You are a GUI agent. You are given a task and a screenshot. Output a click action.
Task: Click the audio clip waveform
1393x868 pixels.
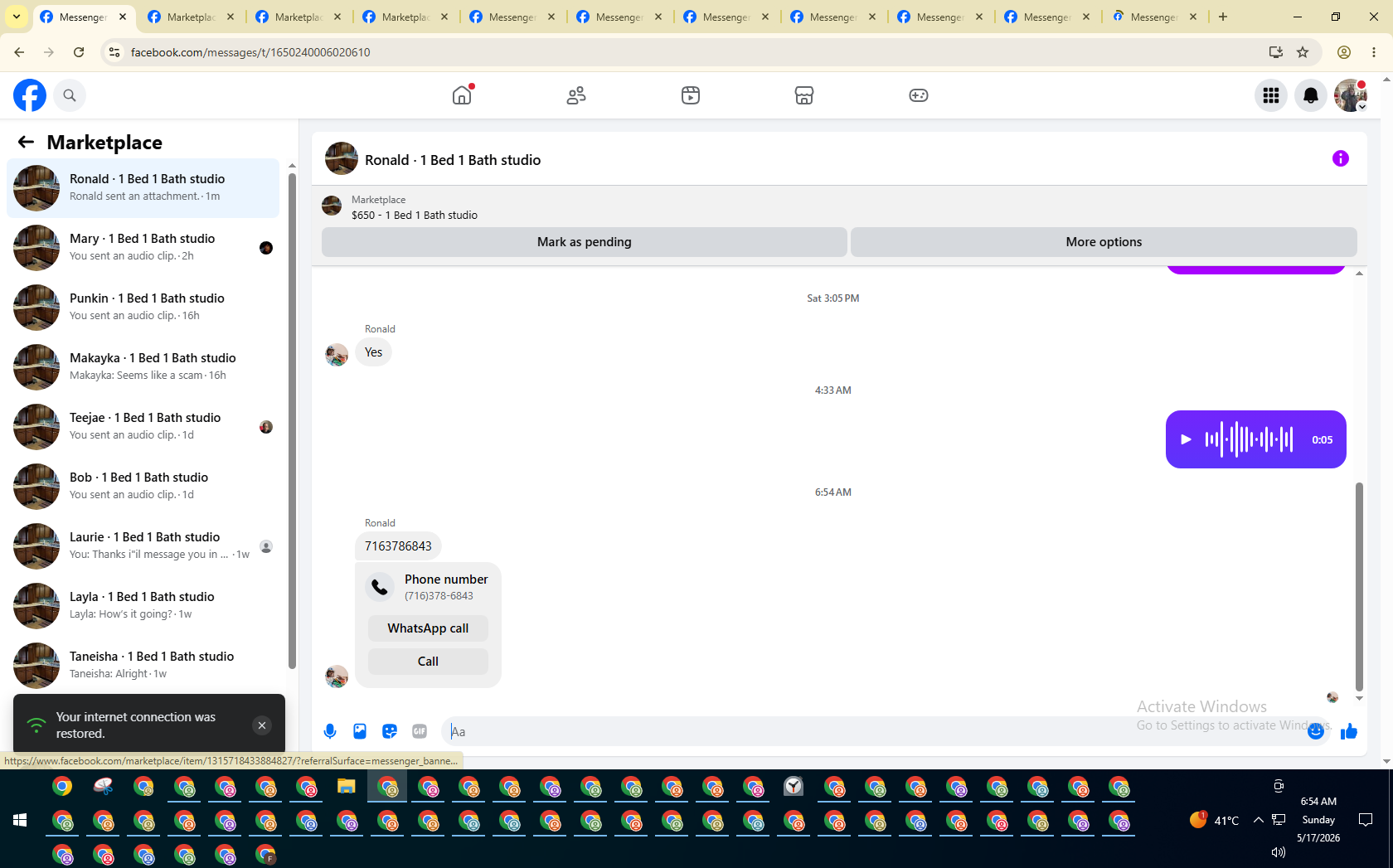point(1249,439)
